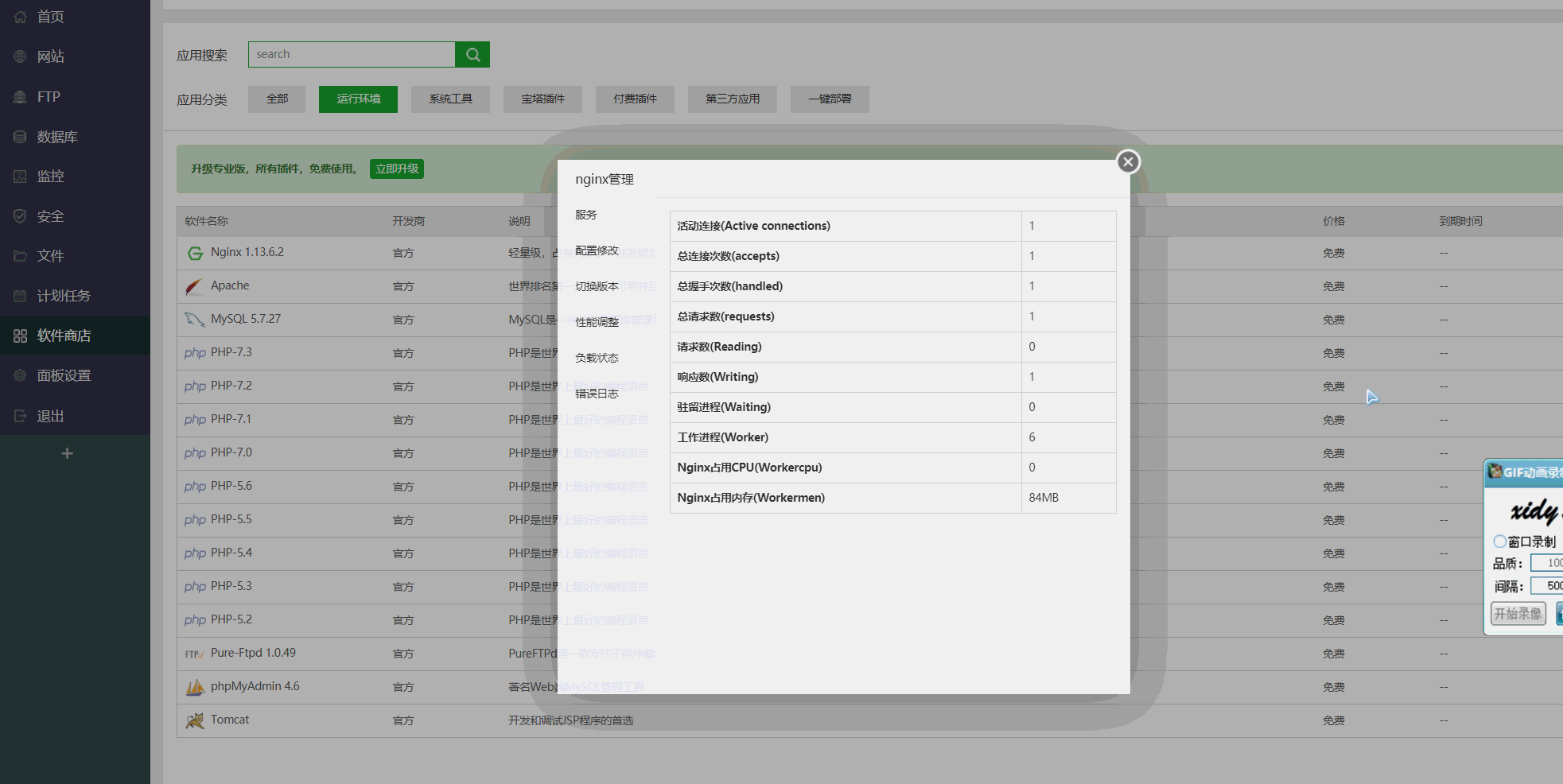Click PHP-7.2 name in software list
This screenshot has width=1563, height=784.
pyautogui.click(x=231, y=386)
